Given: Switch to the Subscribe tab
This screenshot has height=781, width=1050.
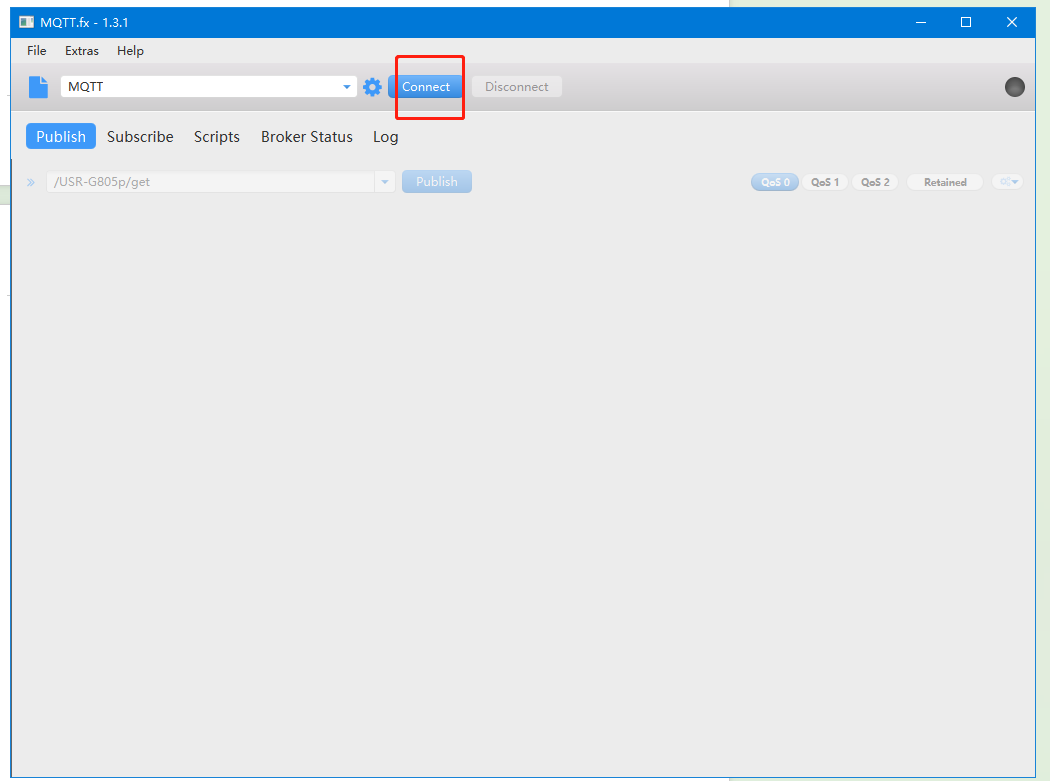Looking at the screenshot, I should tap(140, 137).
